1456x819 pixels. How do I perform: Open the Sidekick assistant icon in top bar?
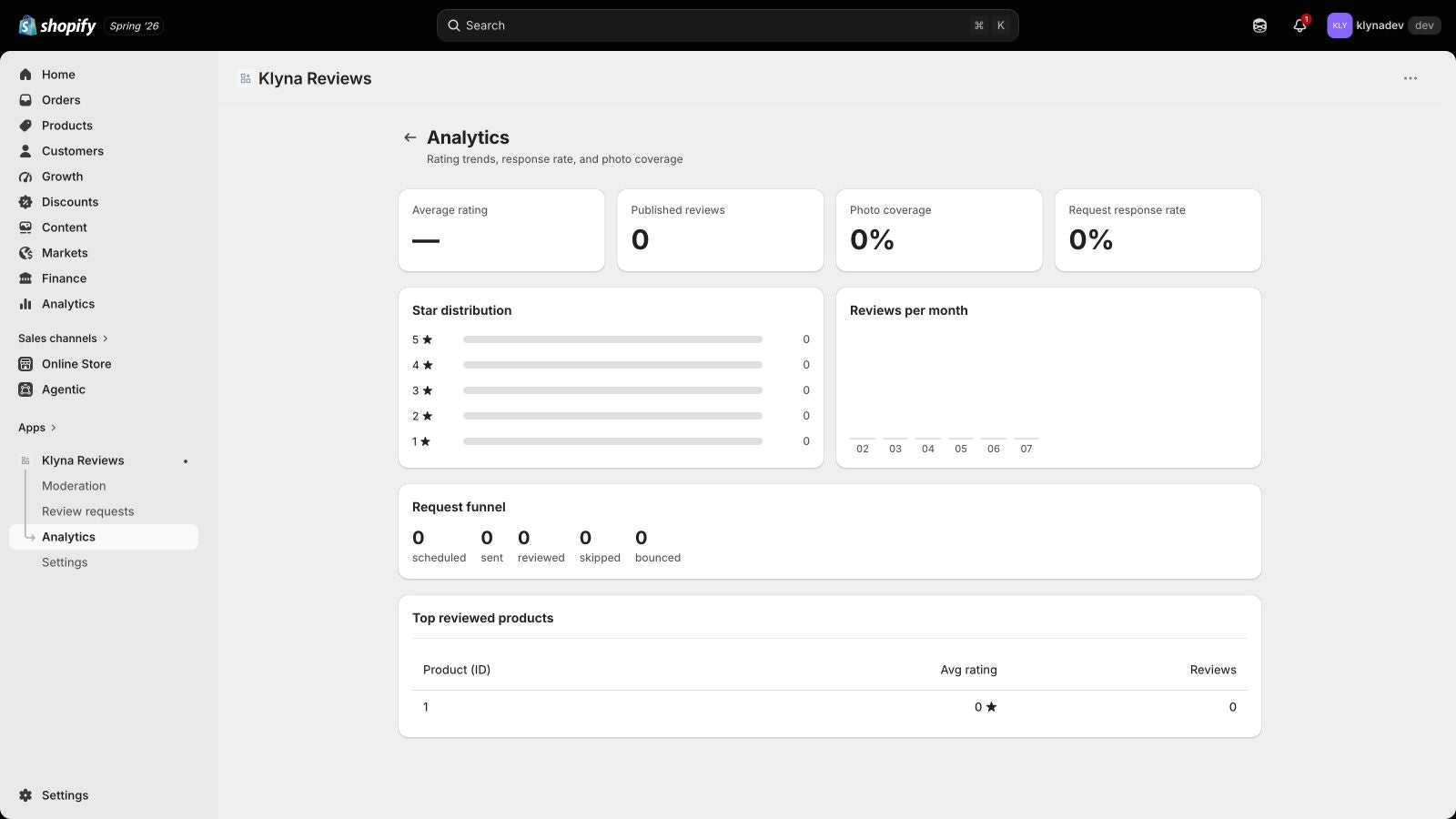(x=1259, y=25)
